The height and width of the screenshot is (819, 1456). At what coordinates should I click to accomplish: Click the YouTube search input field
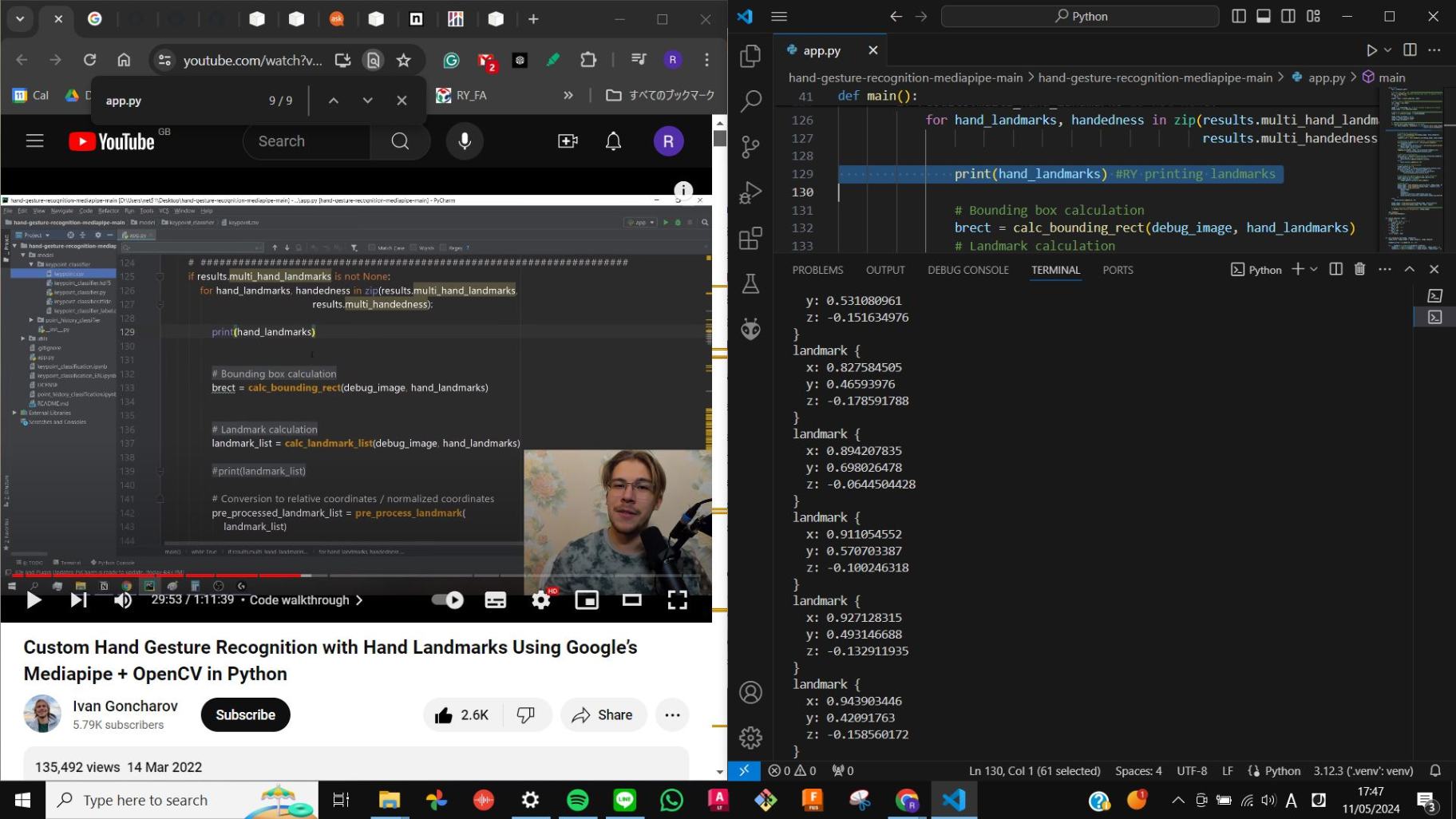coord(307,141)
